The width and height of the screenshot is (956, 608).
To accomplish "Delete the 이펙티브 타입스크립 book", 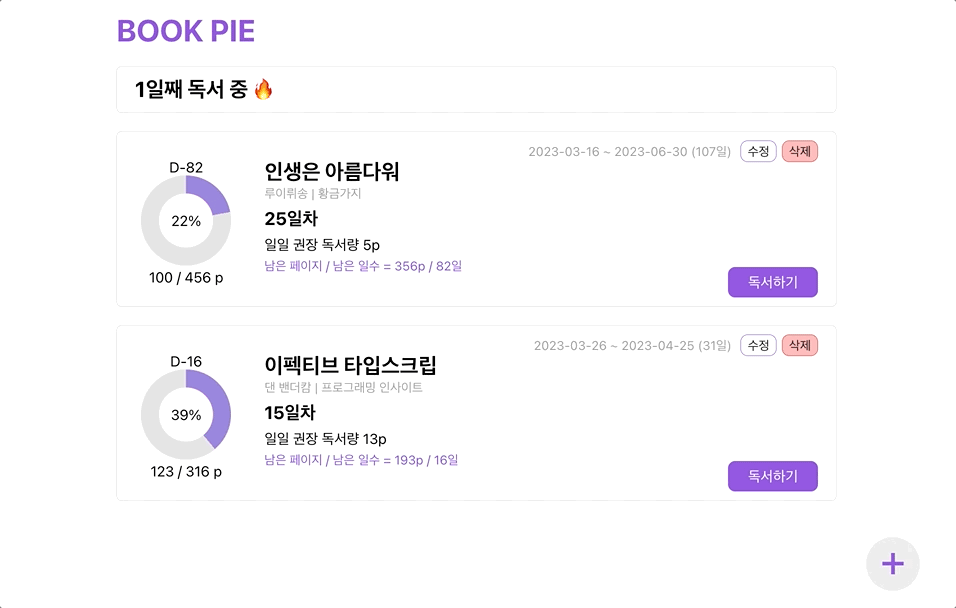I will 799,345.
